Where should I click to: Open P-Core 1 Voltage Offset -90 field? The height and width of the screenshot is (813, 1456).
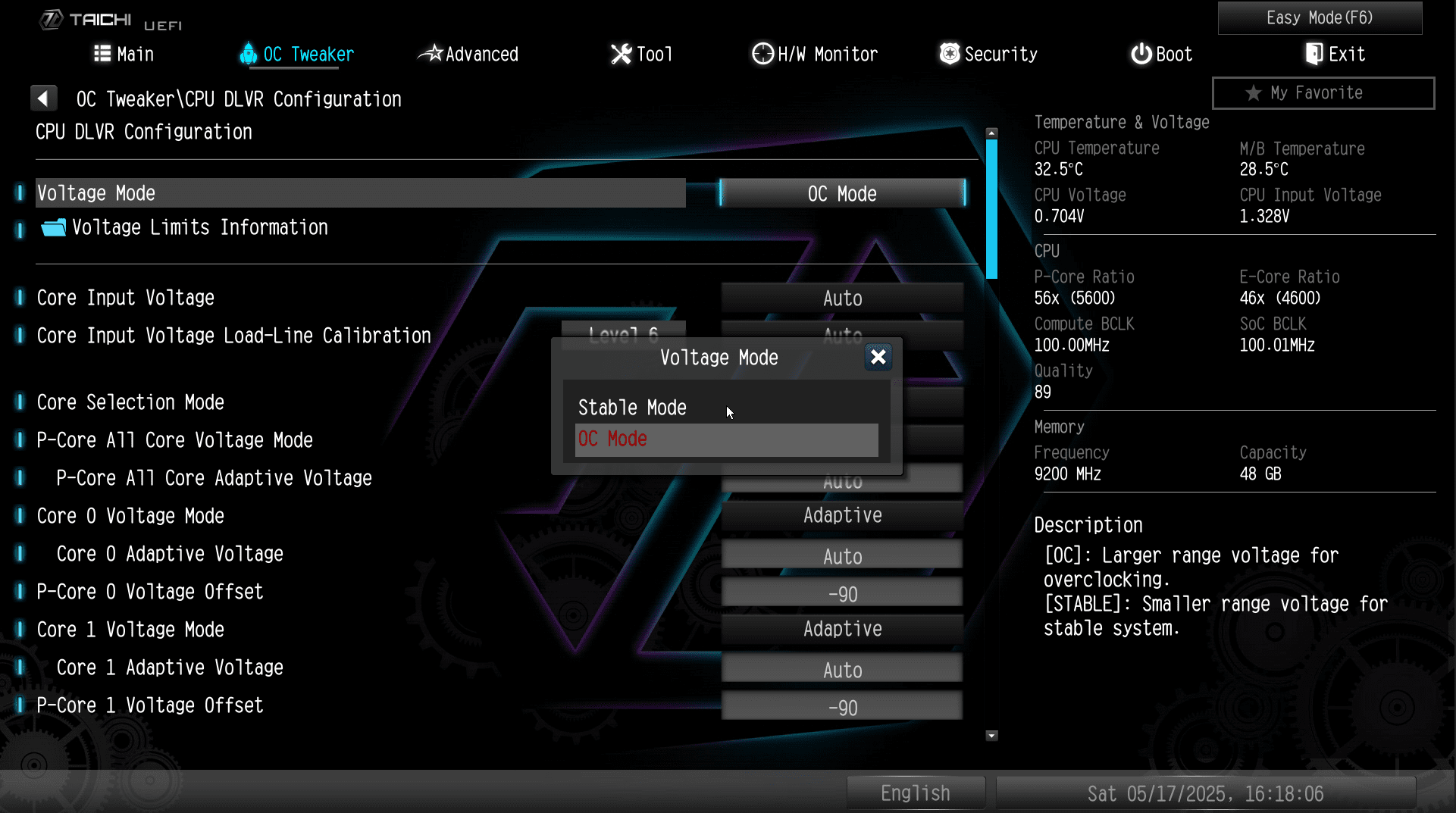[842, 705]
